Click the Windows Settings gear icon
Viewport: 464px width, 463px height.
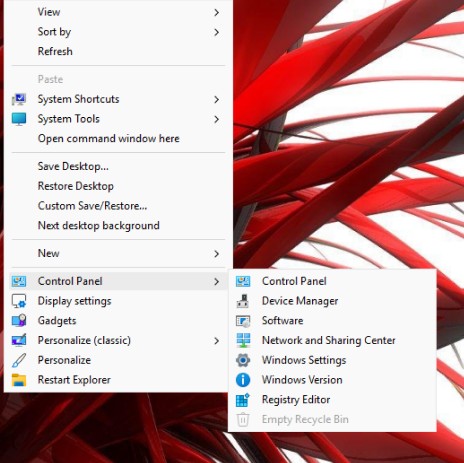tap(243, 360)
